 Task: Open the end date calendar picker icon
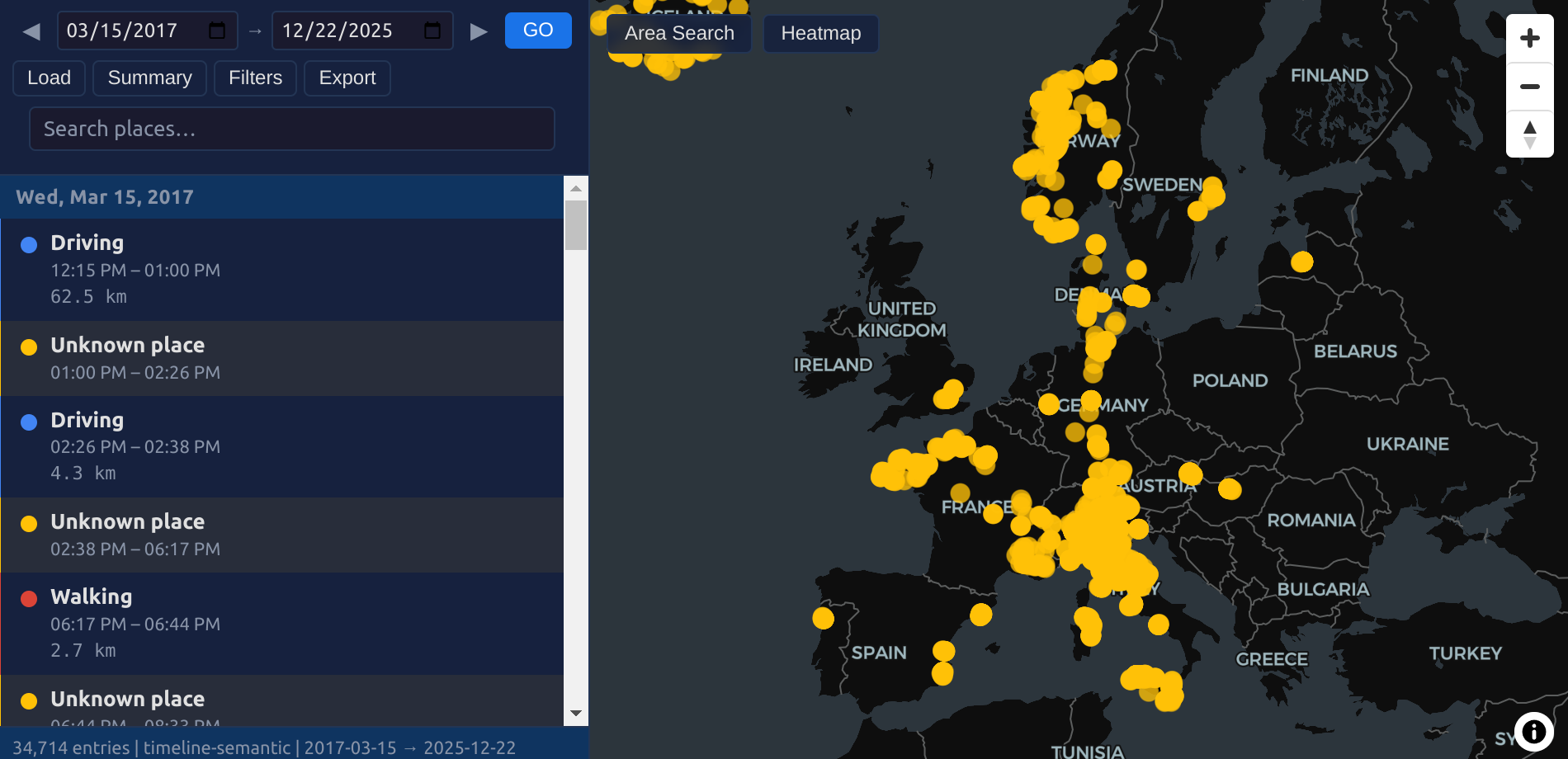(x=432, y=31)
